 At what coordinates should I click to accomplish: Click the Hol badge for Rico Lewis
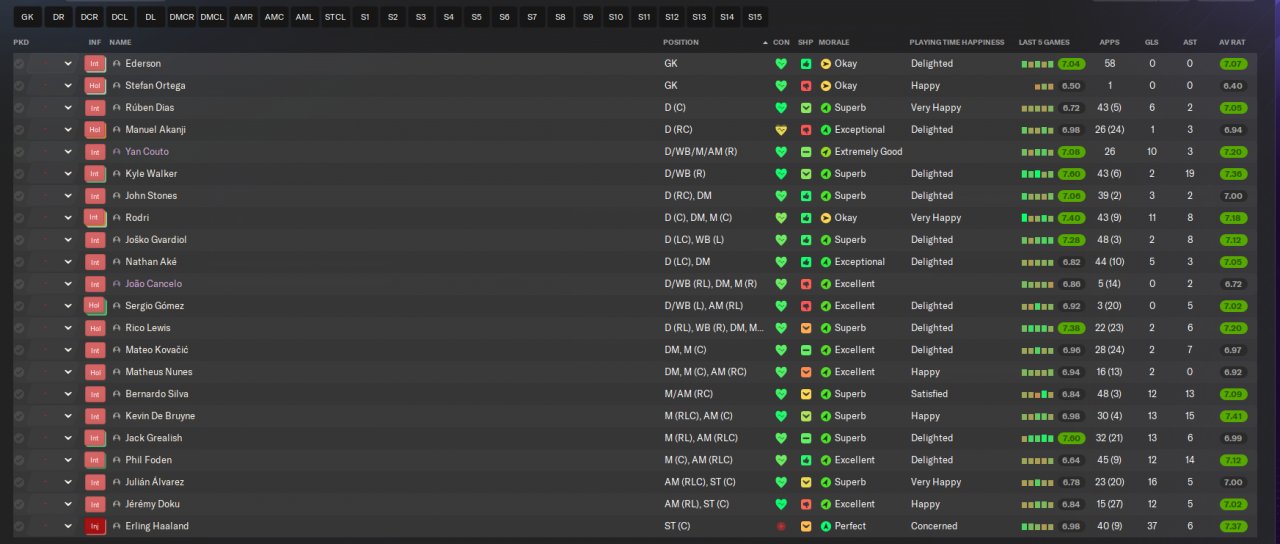point(95,327)
